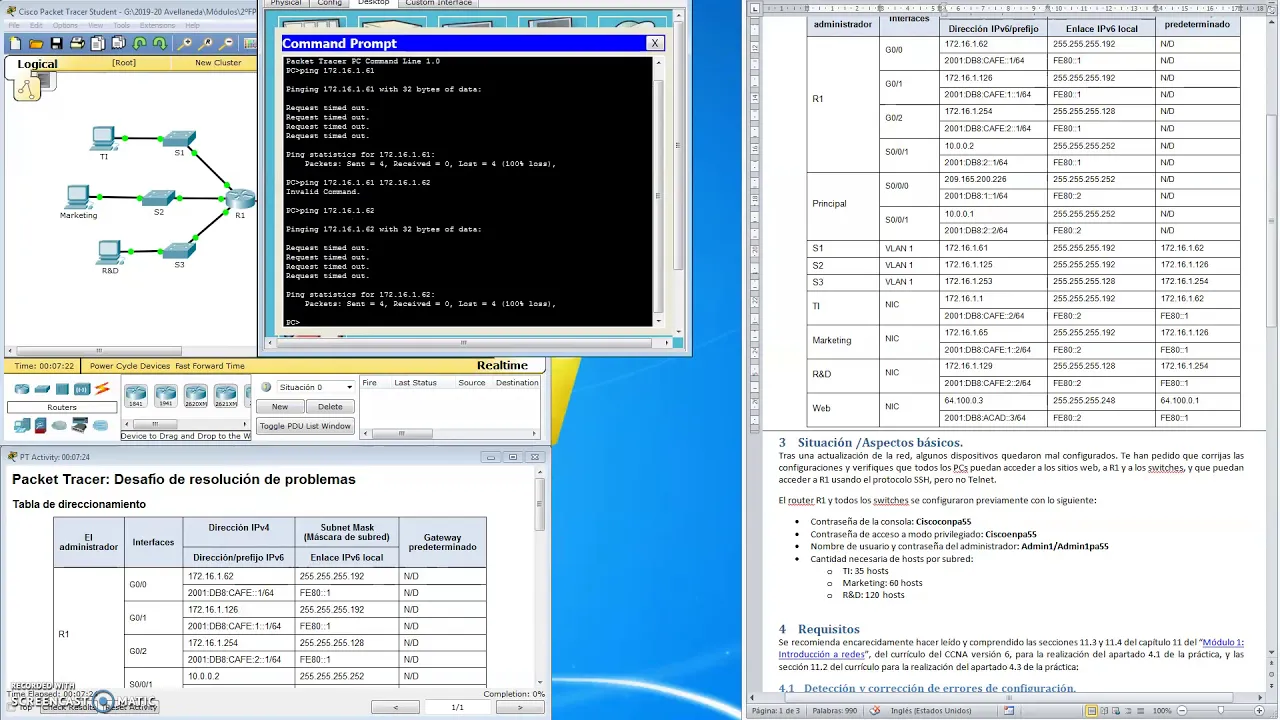
Task: Click the Print icon in the toolbar
Action: (77, 43)
